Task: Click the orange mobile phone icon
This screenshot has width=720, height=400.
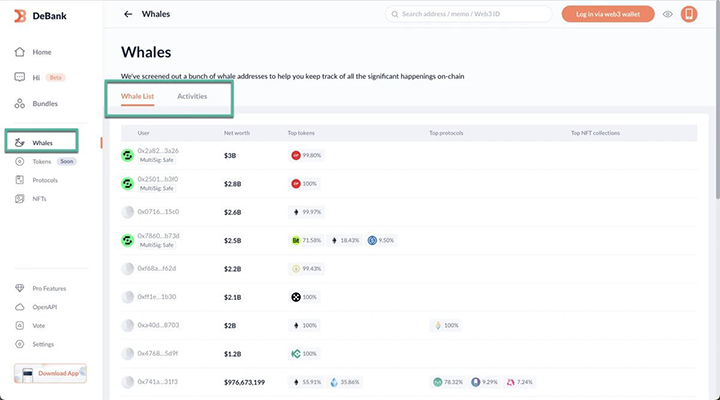Action: point(689,14)
